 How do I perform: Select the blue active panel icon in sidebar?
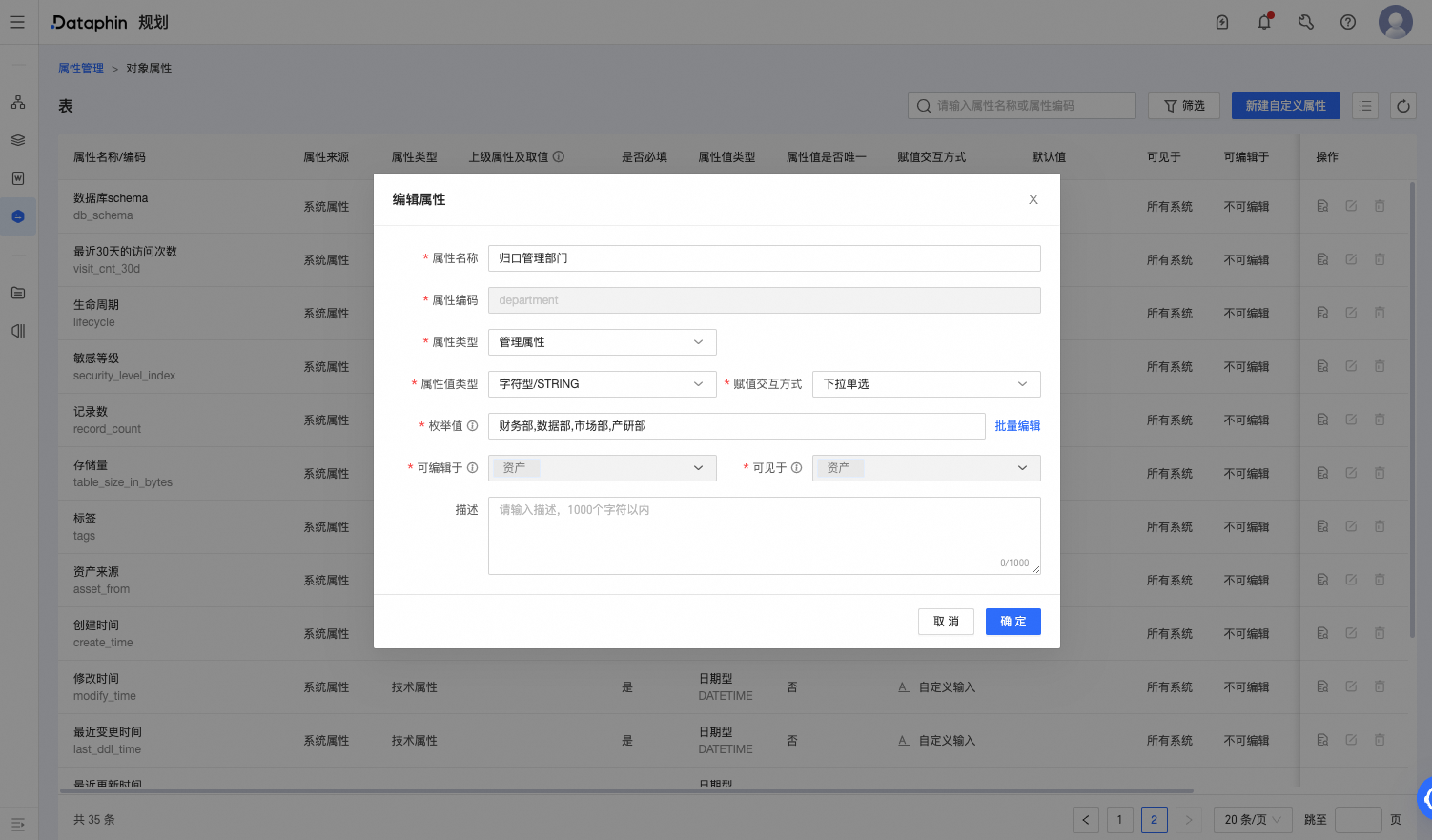click(x=18, y=215)
